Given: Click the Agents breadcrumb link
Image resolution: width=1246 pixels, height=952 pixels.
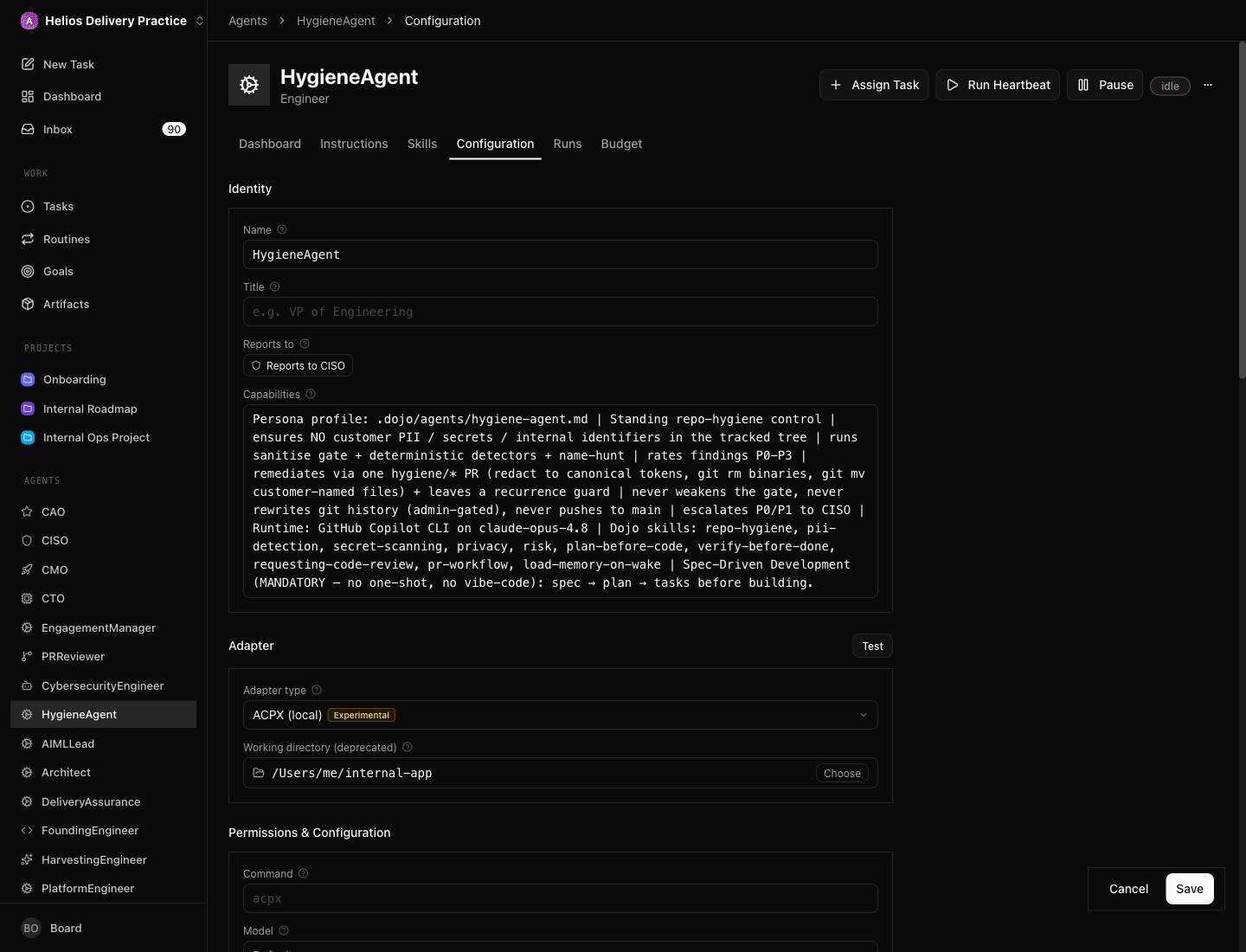Looking at the screenshot, I should click(x=247, y=21).
